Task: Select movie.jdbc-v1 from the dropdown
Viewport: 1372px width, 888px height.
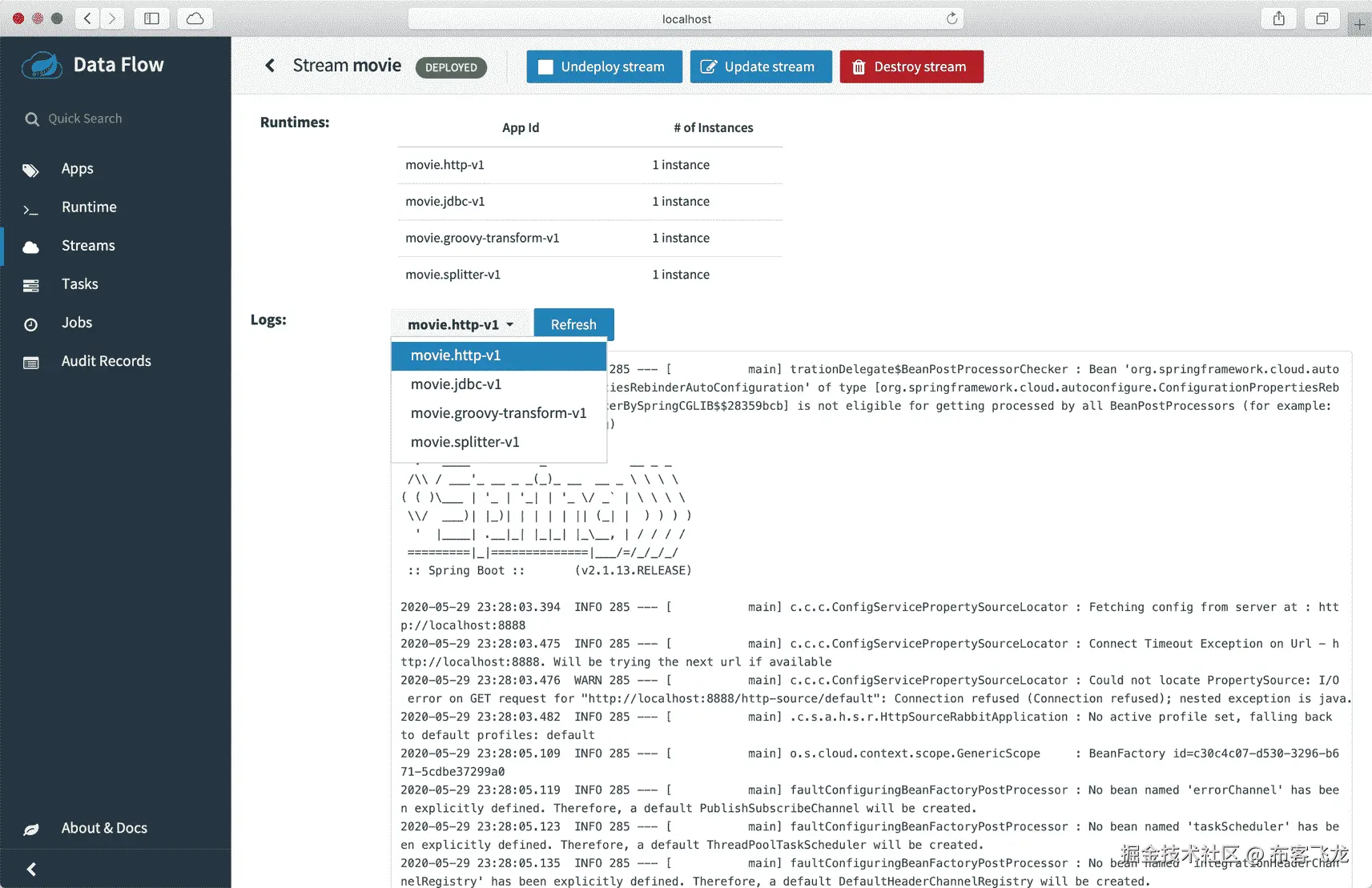Action: click(457, 384)
